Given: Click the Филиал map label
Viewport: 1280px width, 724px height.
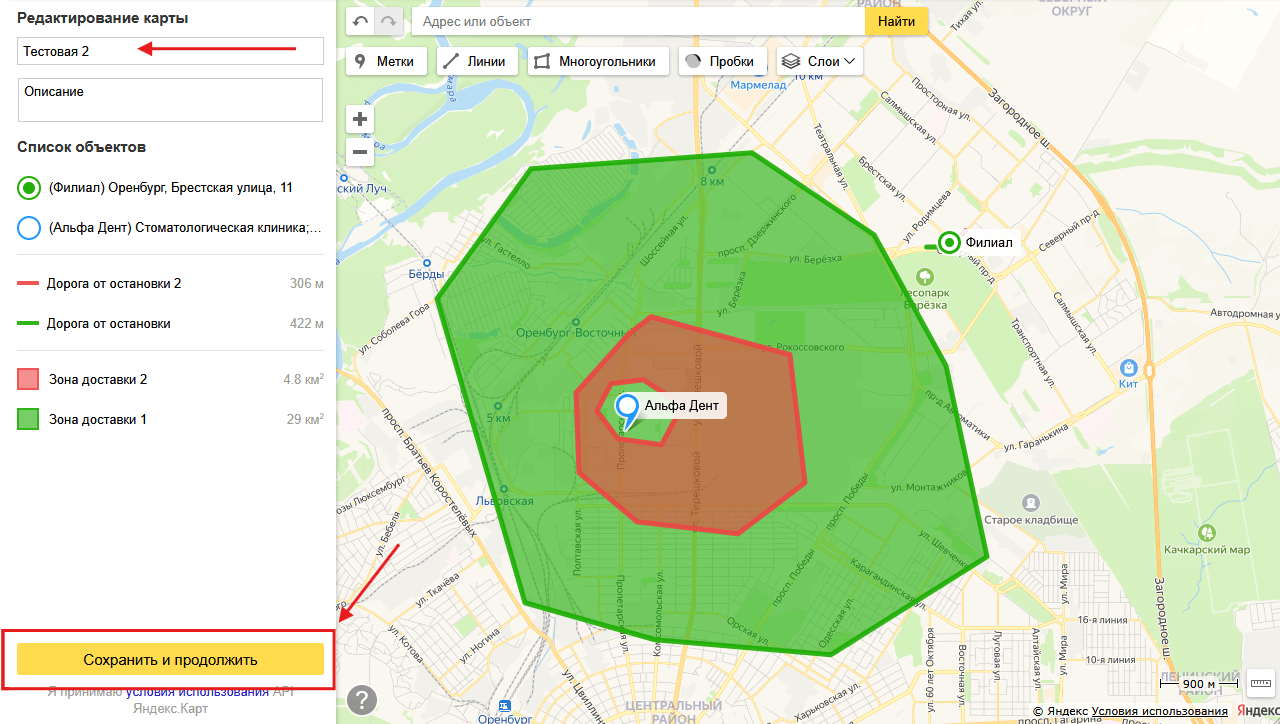Looking at the screenshot, I should (989, 242).
